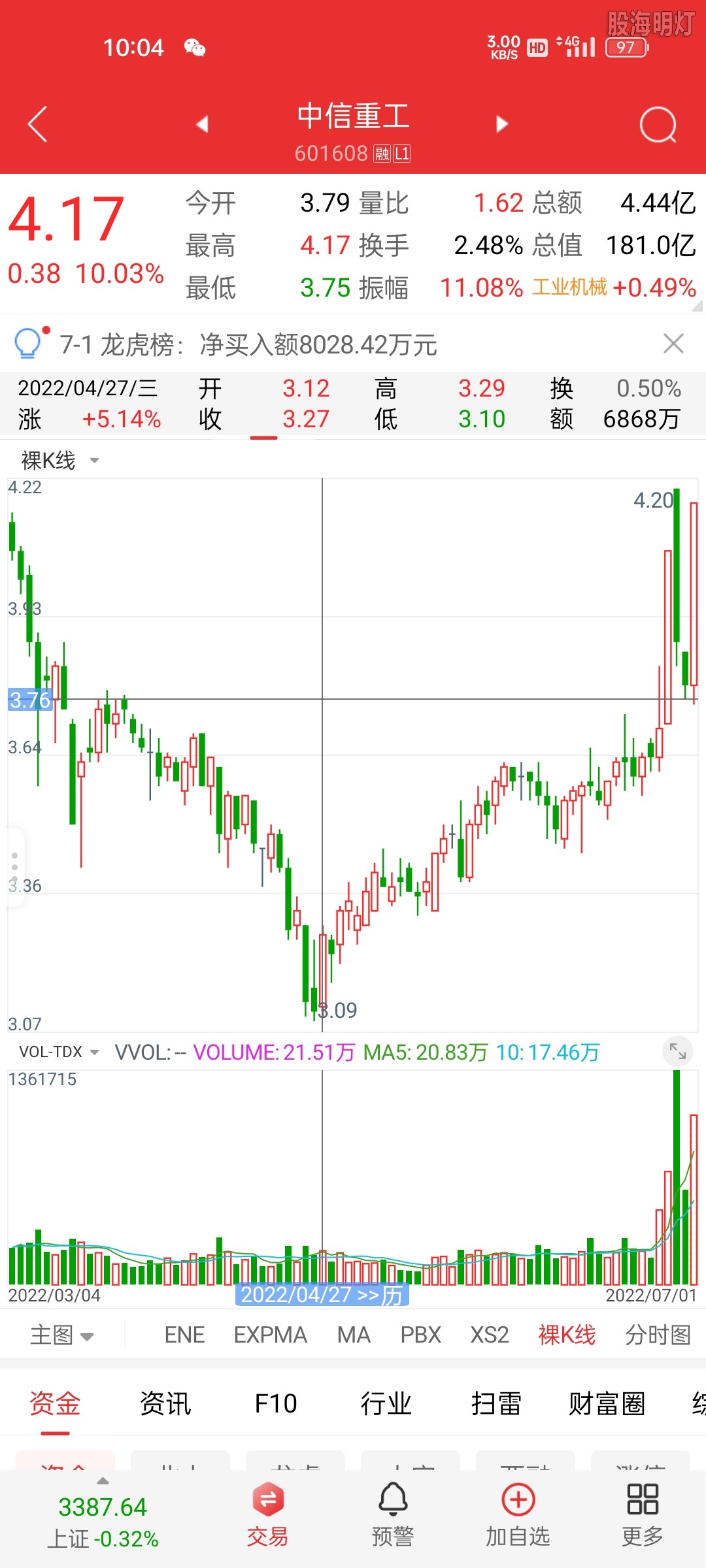
Task: Tap the 2022/03/04 start date label
Action: point(54,1295)
